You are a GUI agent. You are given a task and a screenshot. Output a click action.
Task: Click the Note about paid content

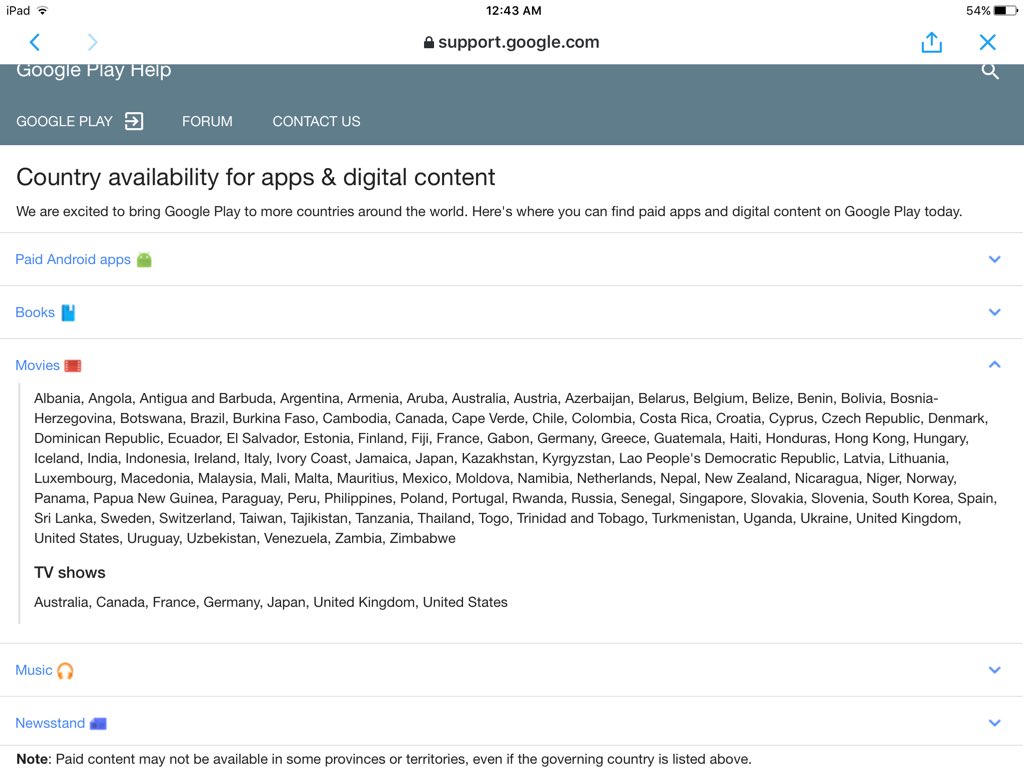[x=383, y=759]
